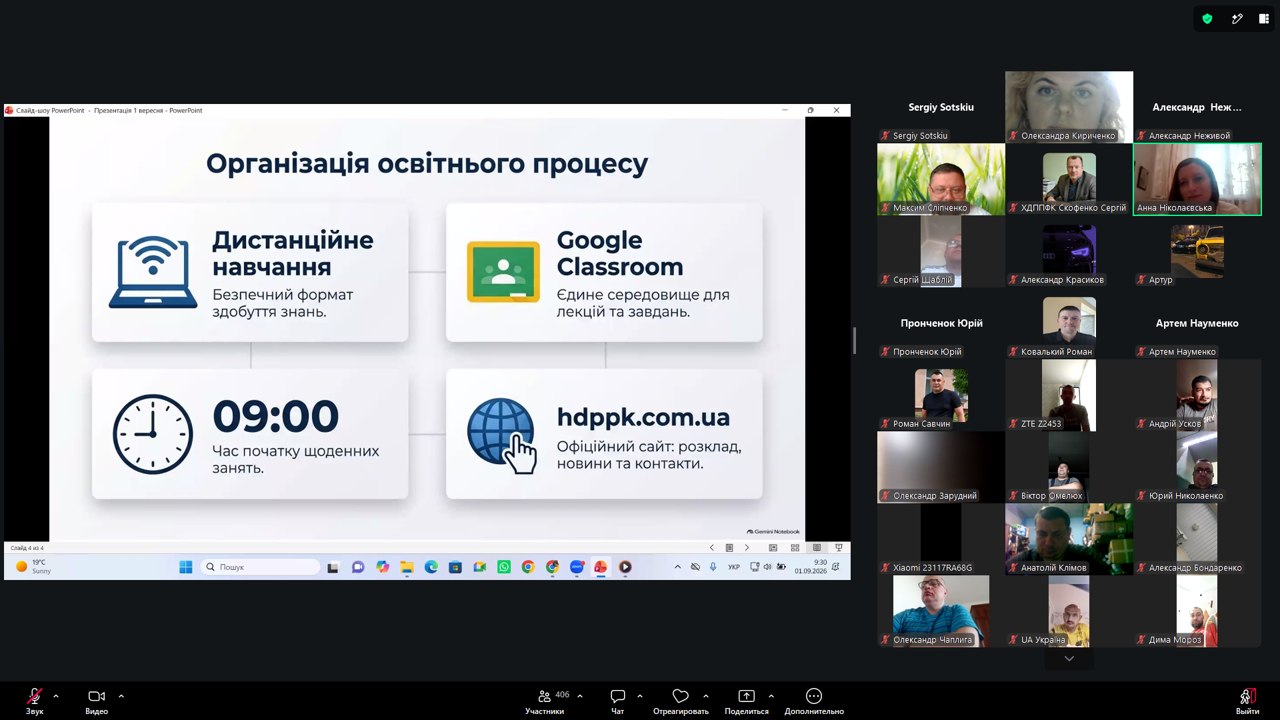Open the AI Companion pen icon
Image resolution: width=1280 pixels, height=720 pixels.
pos(1237,18)
